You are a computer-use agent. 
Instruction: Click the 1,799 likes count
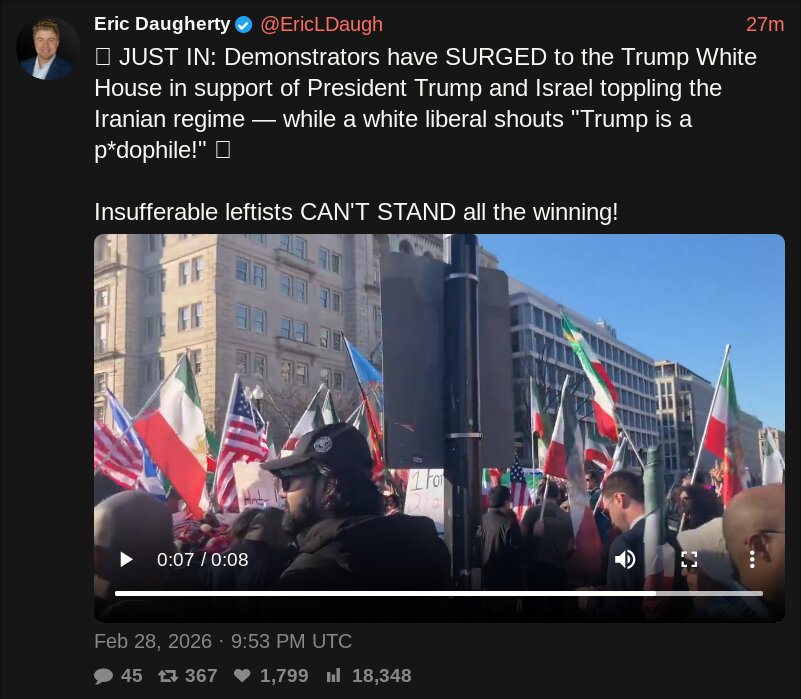284,675
